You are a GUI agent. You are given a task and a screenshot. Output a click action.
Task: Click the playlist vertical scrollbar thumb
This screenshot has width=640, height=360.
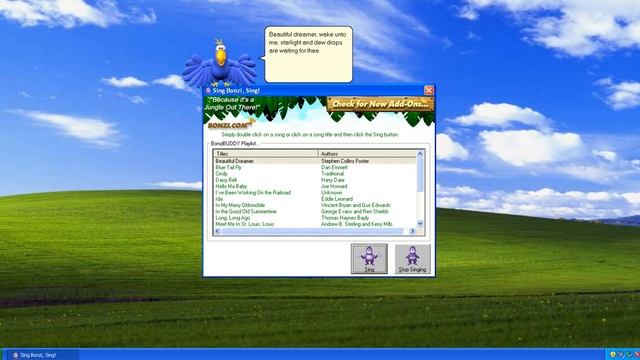(420, 174)
